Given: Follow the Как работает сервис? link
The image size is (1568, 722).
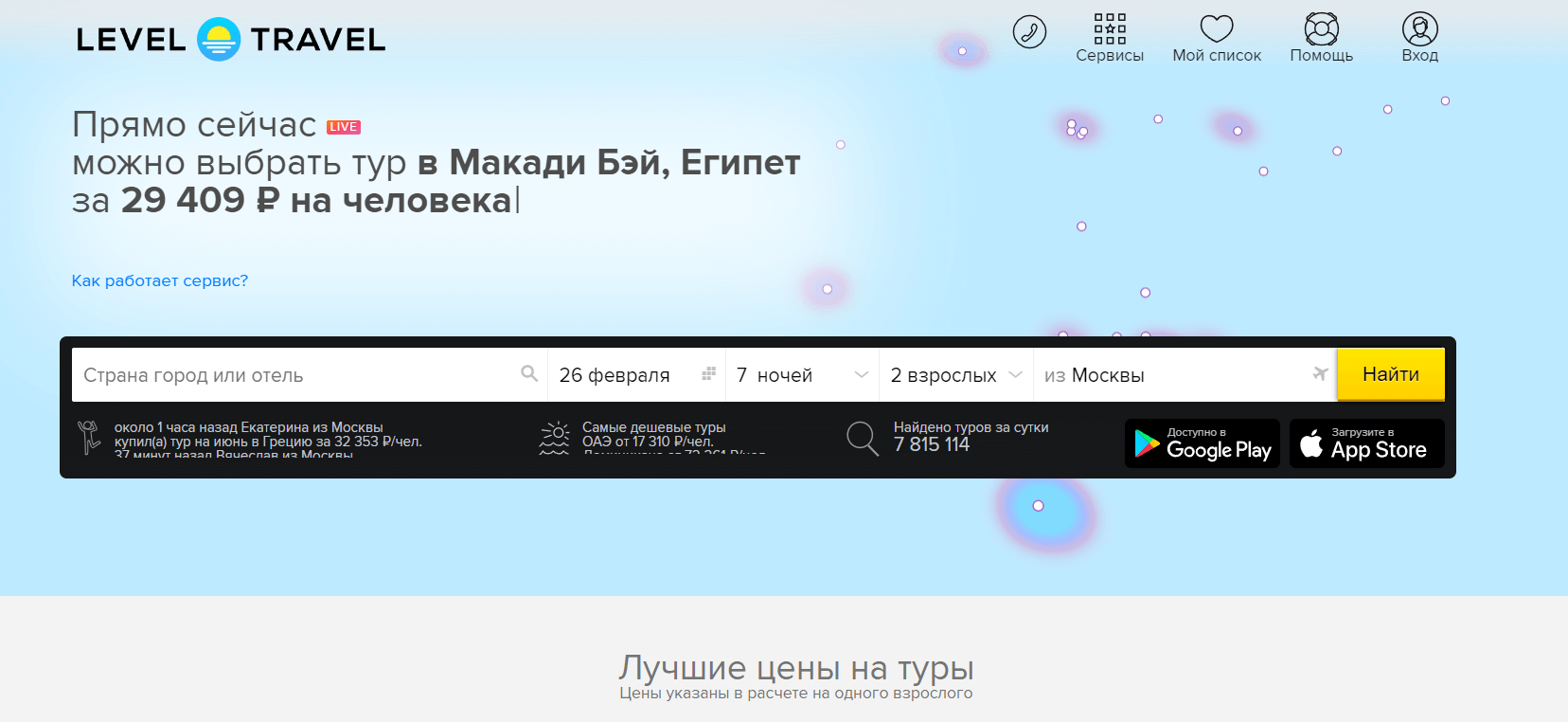Looking at the screenshot, I should click(160, 280).
